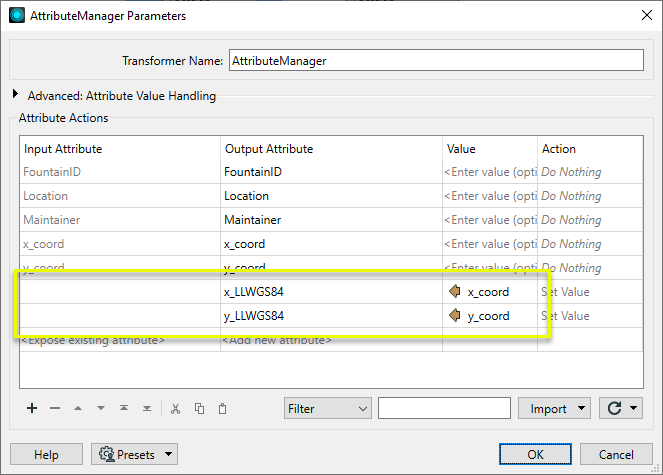The height and width of the screenshot is (475, 663).
Task: Click the move to bottom icon
Action: tap(147, 408)
